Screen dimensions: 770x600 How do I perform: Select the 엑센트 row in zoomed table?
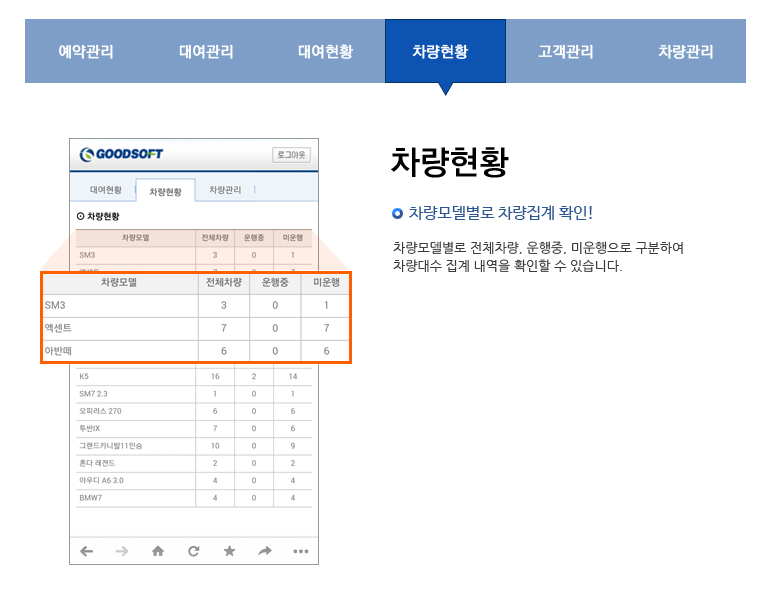click(x=196, y=328)
